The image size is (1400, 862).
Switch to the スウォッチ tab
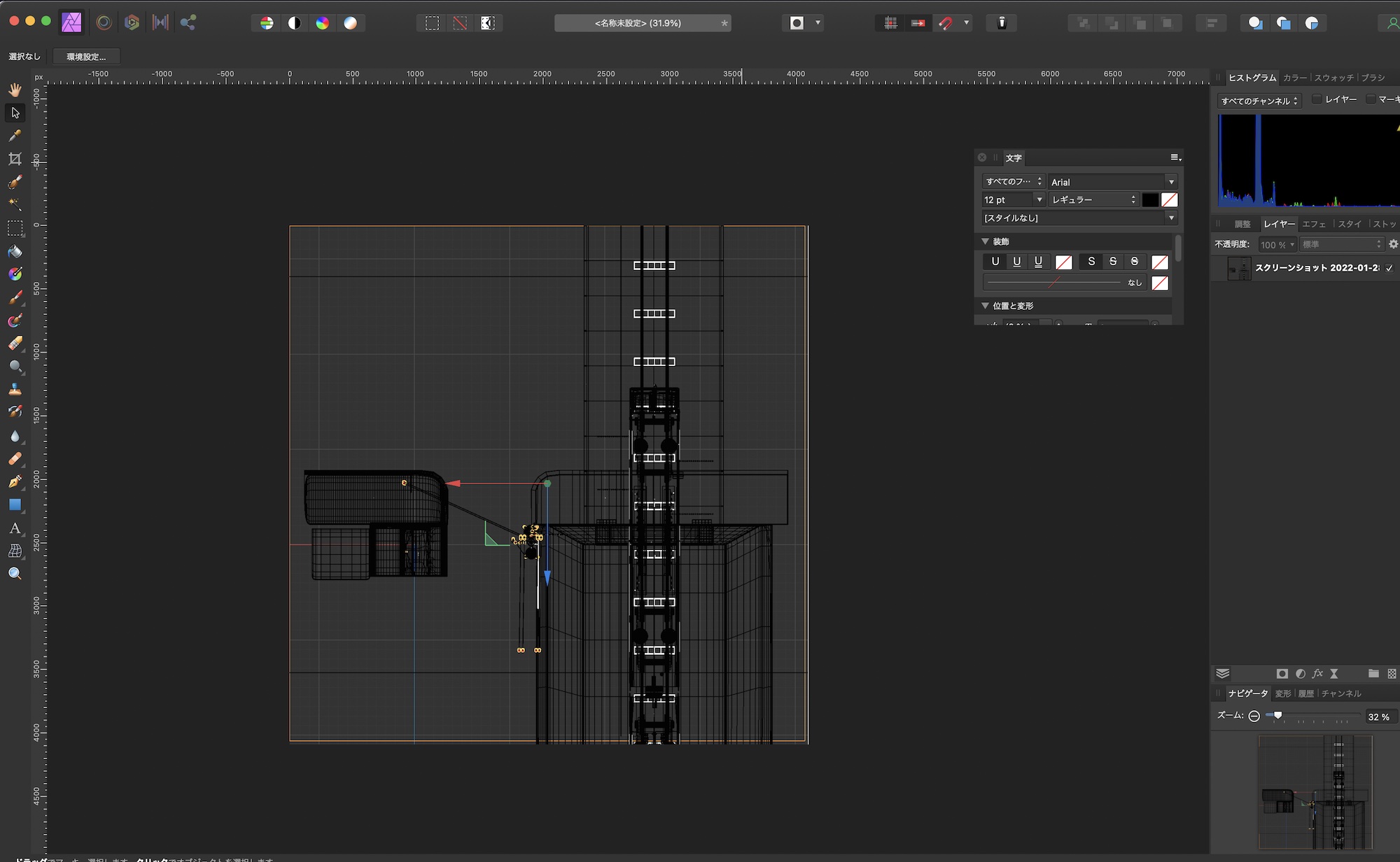(x=1333, y=78)
